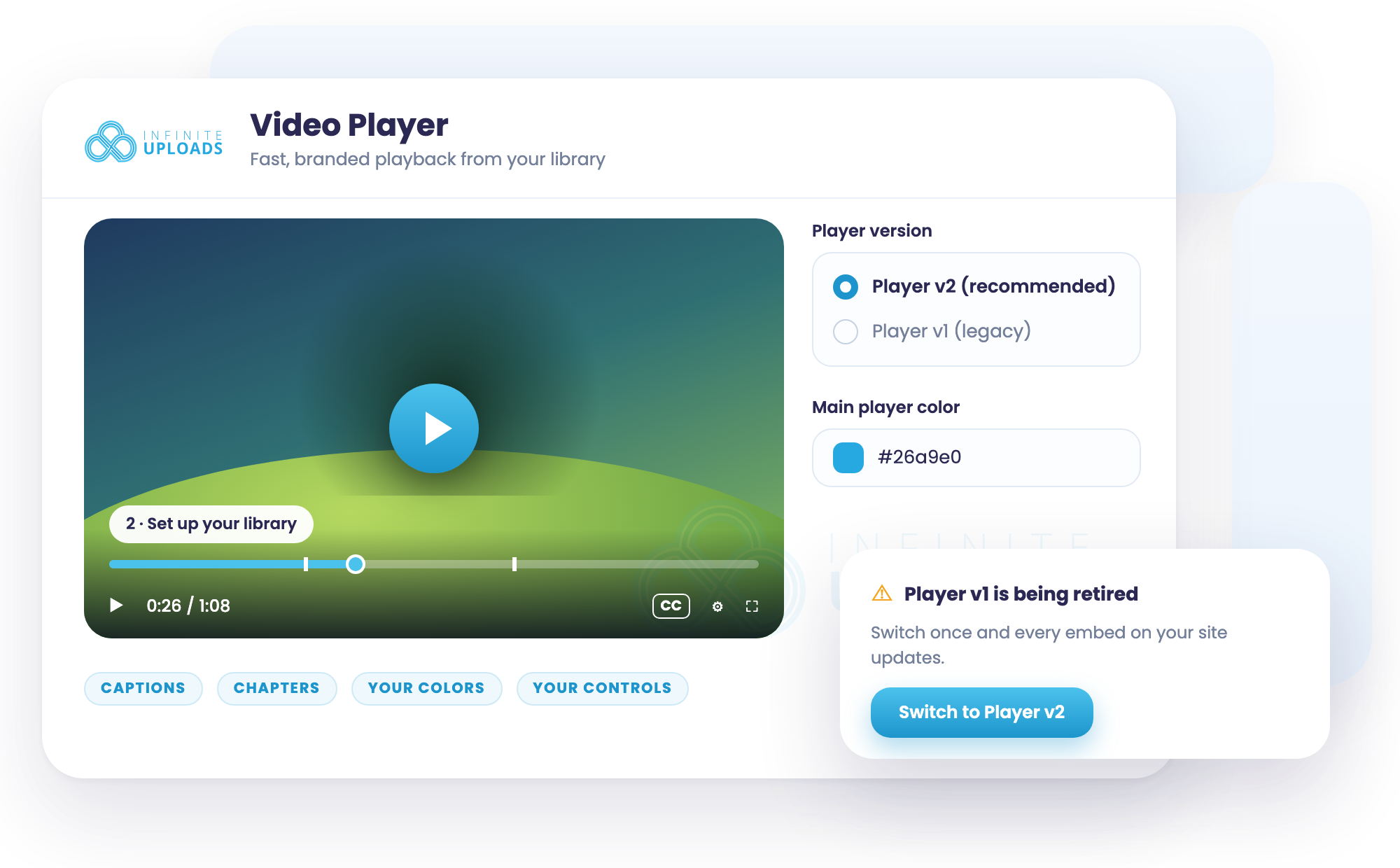The image size is (1400, 868).
Task: Click 'Player v1 is being retired' heading
Action: coord(1021,594)
